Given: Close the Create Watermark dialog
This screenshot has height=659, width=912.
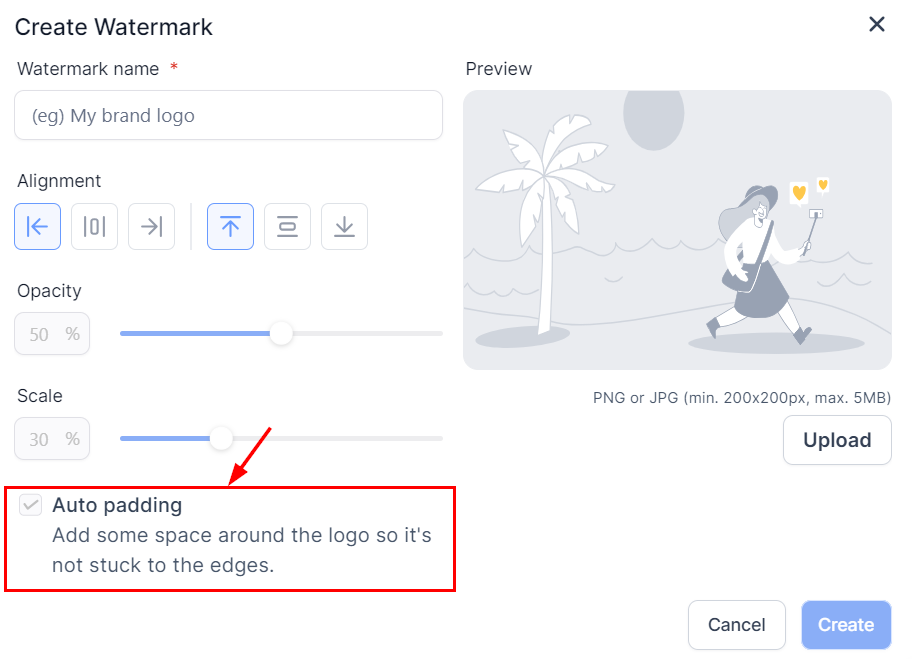Looking at the screenshot, I should pos(877,25).
